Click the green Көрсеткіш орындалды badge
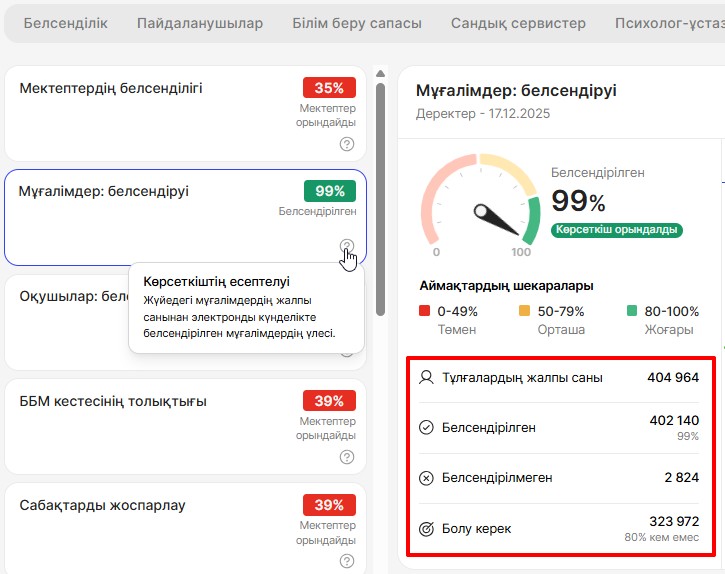 click(x=616, y=230)
